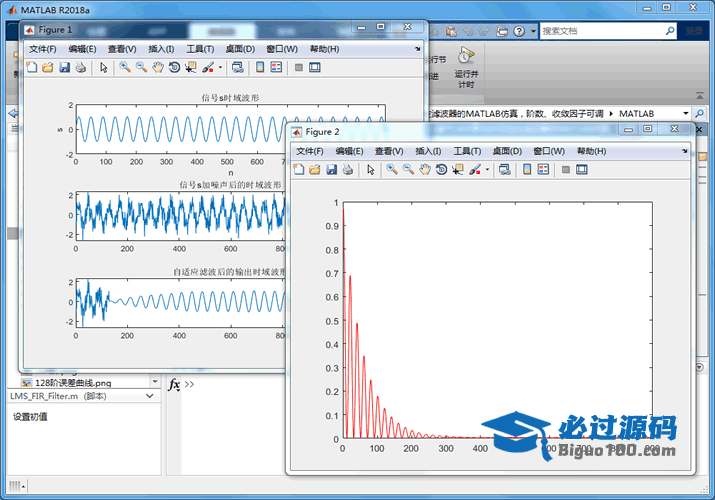Activate Zoom Out tool in Figure 2
The height and width of the screenshot is (500, 715).
(409, 170)
